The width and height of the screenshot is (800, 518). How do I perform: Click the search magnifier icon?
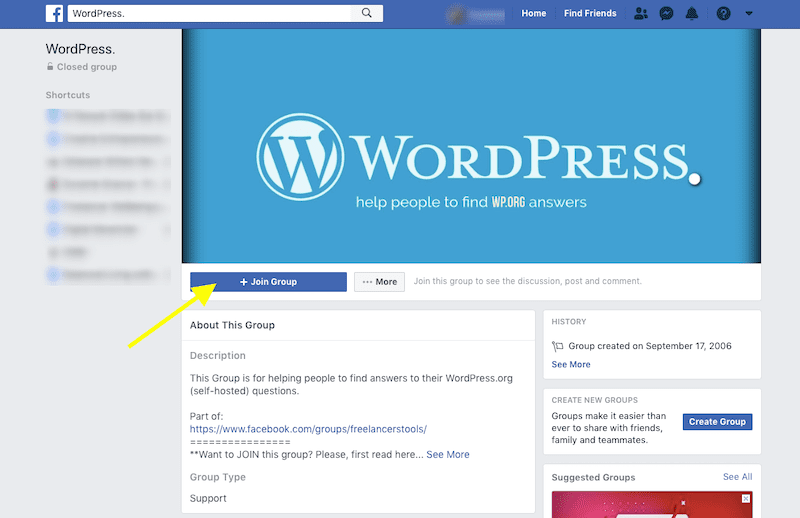(x=367, y=14)
